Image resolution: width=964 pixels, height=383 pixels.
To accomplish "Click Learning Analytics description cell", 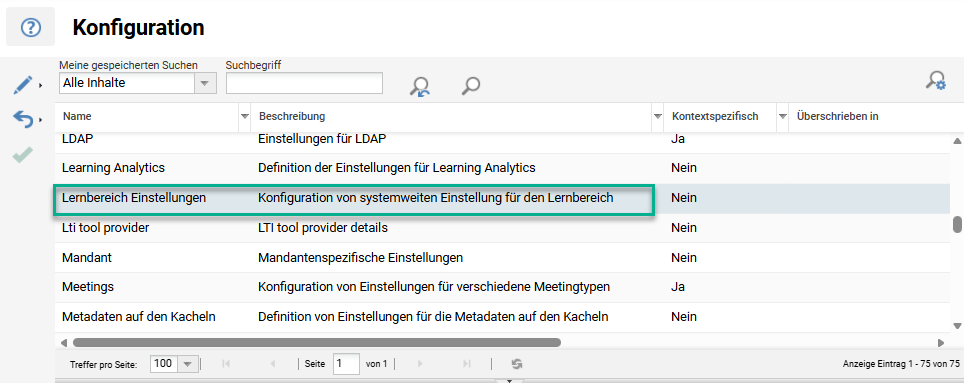I will [397, 168].
